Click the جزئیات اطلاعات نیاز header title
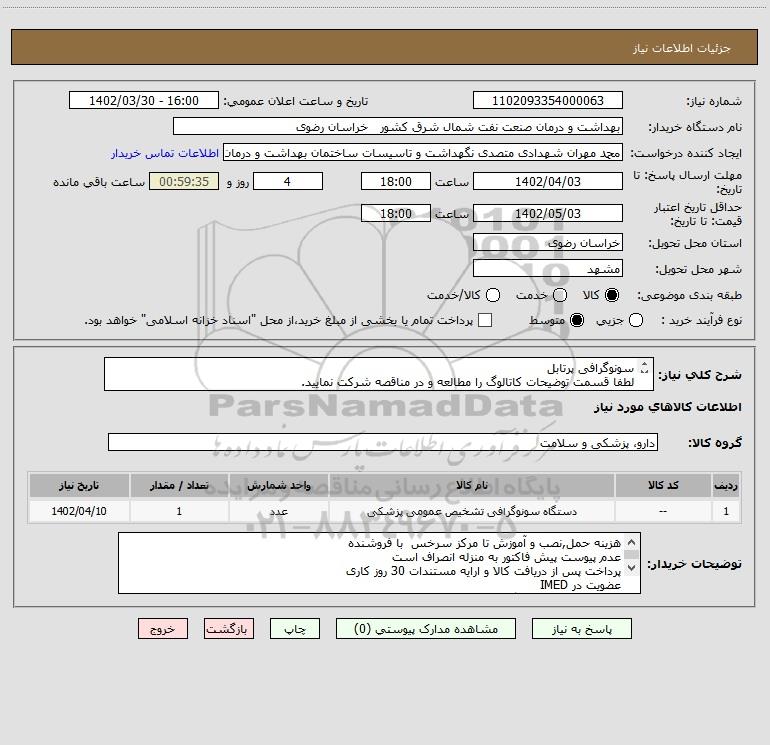Screen dimensions: 770x745 [x=682, y=48]
